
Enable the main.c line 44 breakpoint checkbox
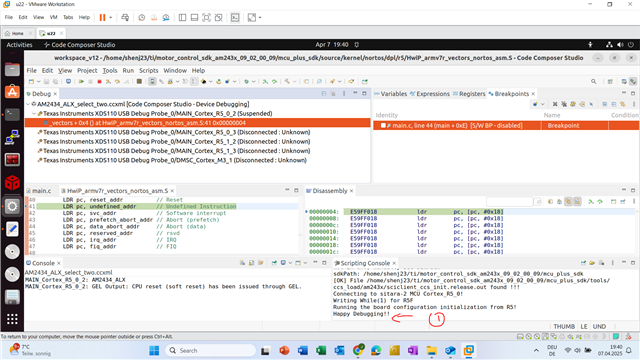(383, 125)
